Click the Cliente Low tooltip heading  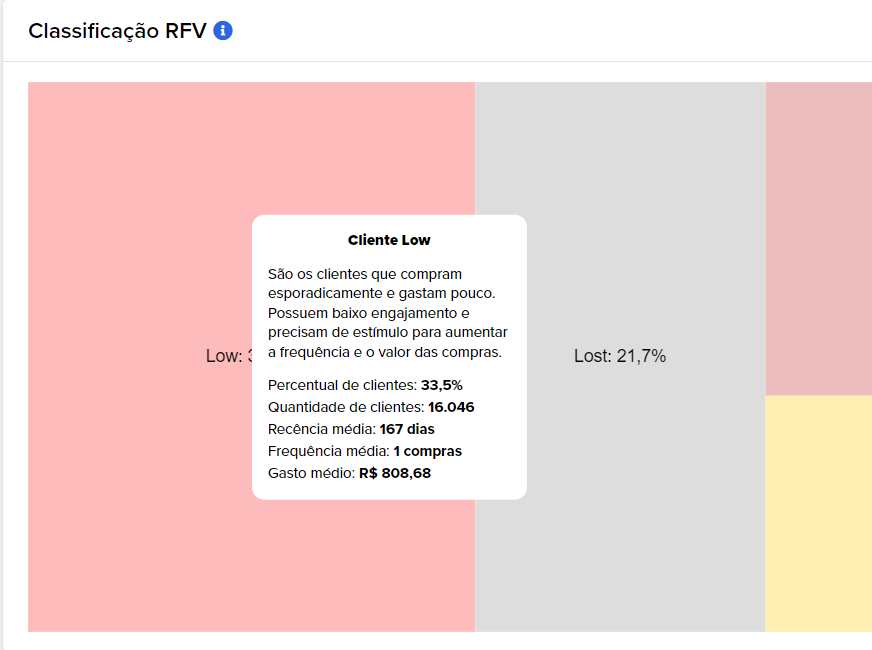(389, 240)
